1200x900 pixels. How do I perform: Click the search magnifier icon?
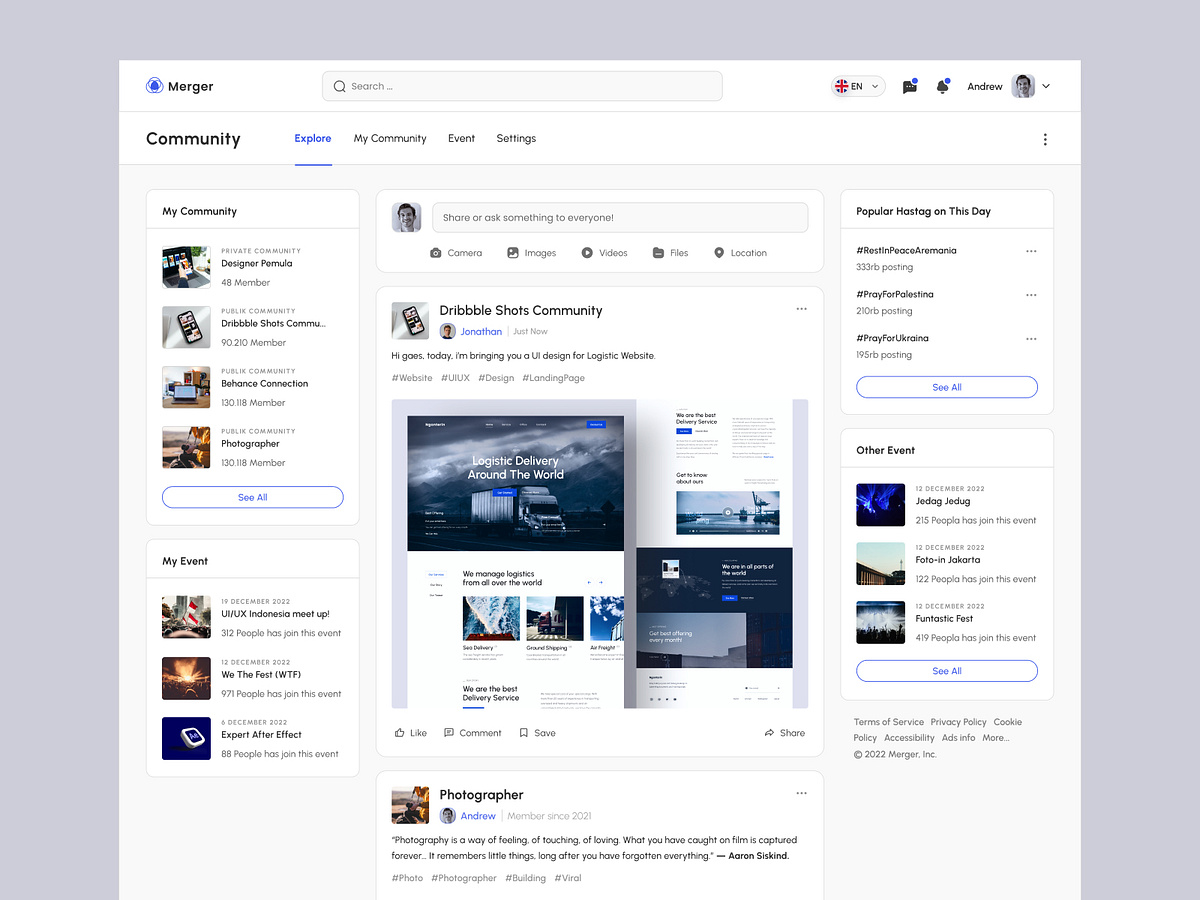click(x=340, y=86)
